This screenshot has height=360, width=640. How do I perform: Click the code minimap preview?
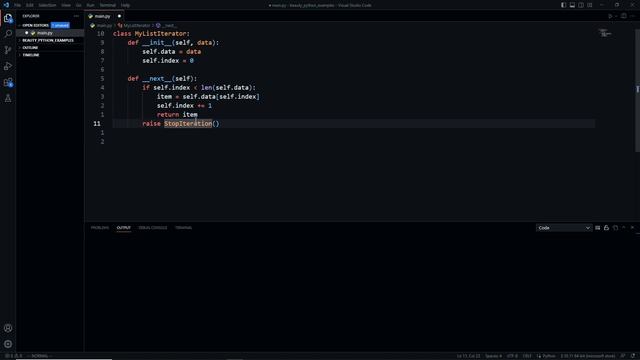605,33
